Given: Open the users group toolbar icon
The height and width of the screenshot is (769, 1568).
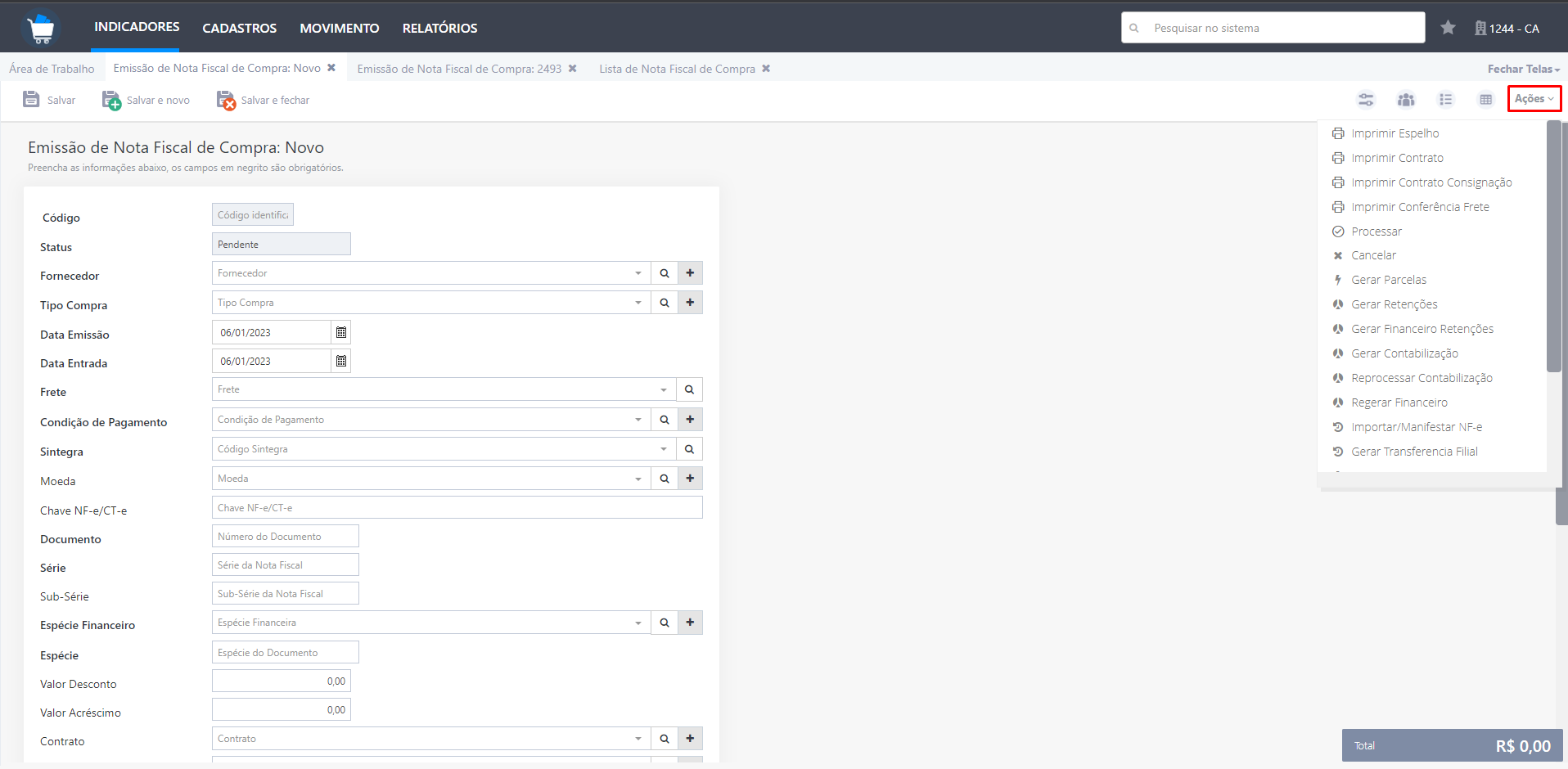Looking at the screenshot, I should 1406,100.
